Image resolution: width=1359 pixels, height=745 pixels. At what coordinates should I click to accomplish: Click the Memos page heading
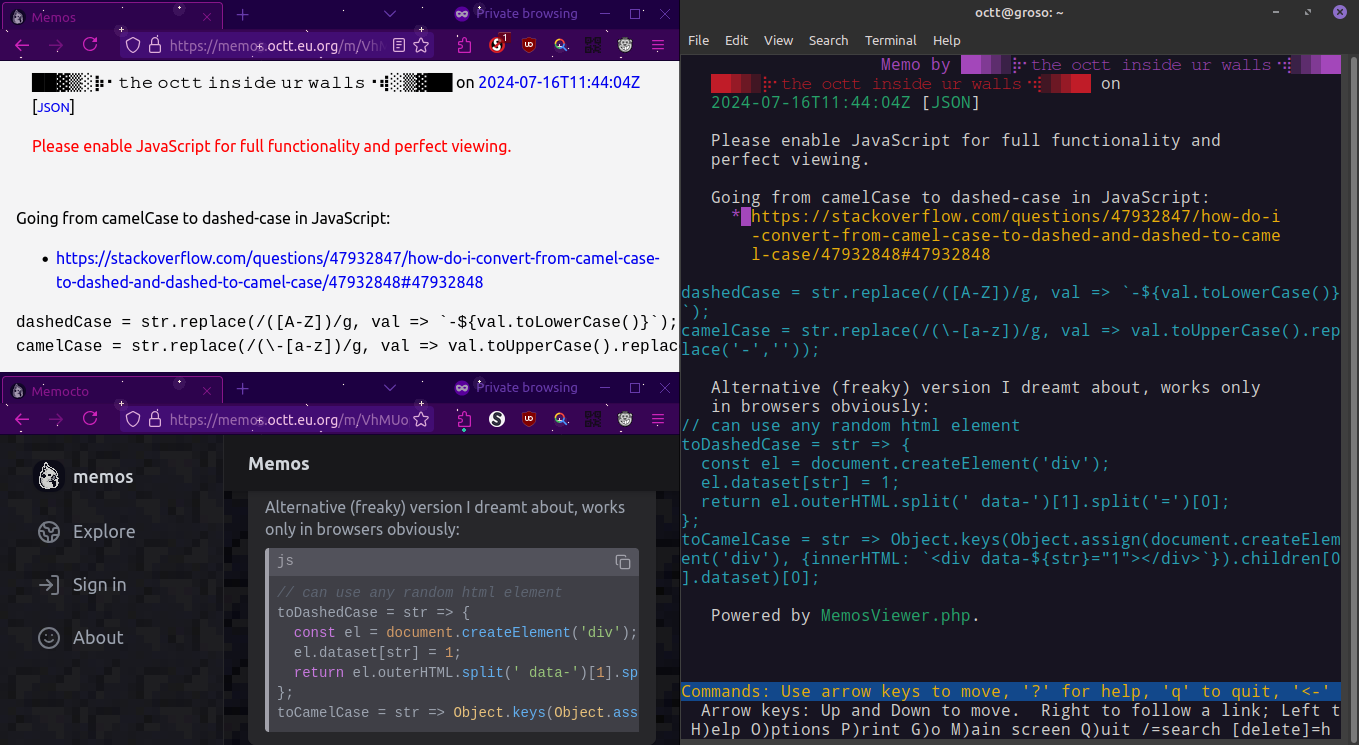[279, 464]
